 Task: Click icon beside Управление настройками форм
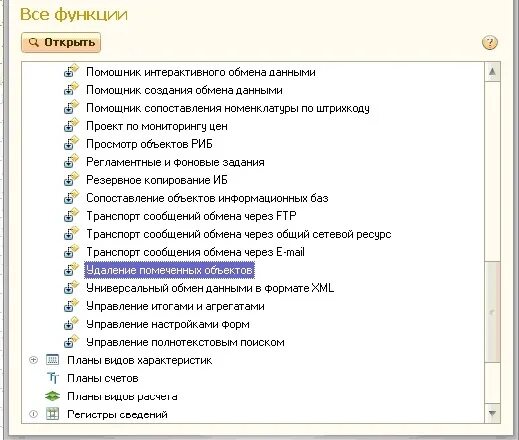coord(71,323)
